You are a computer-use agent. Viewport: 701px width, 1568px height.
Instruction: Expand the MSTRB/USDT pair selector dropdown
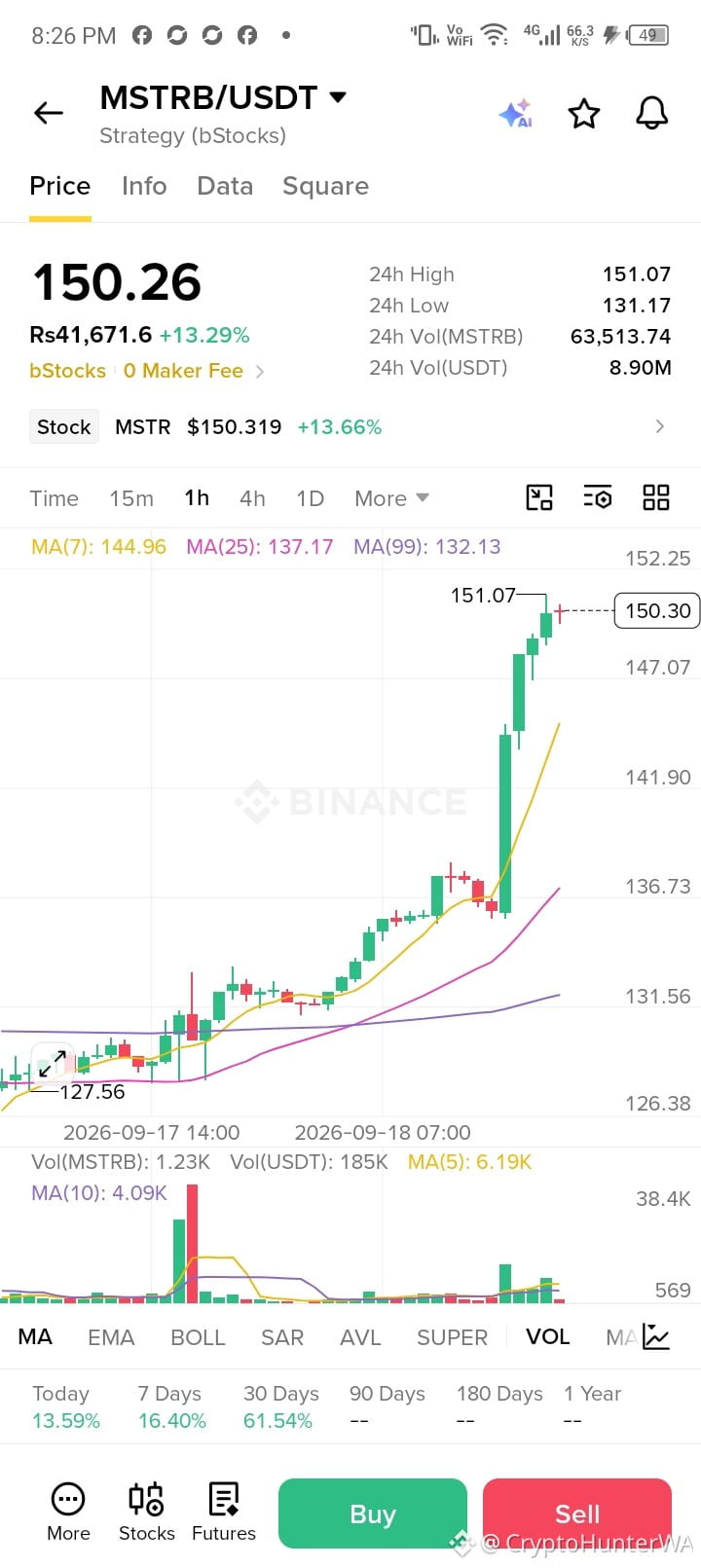338,97
